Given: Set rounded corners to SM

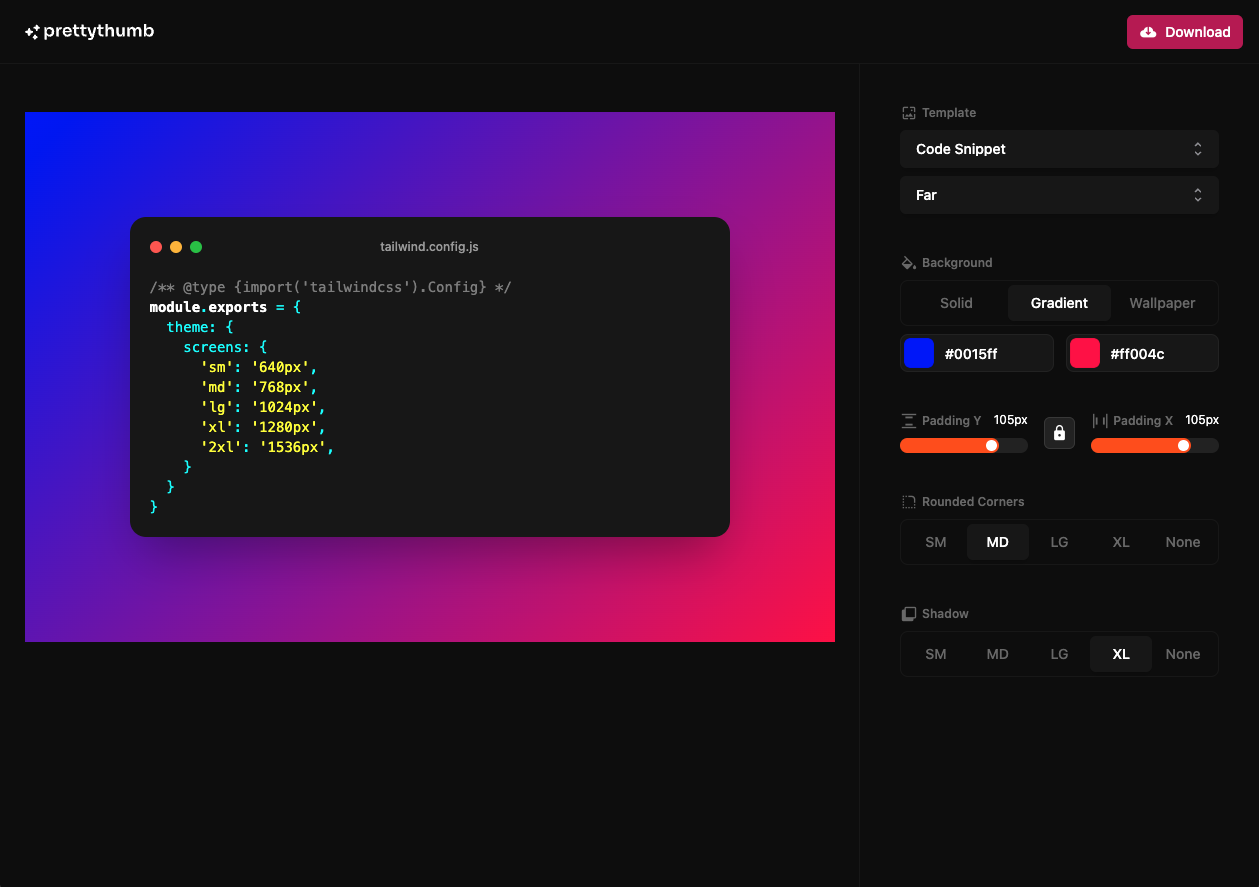Looking at the screenshot, I should coord(936,542).
